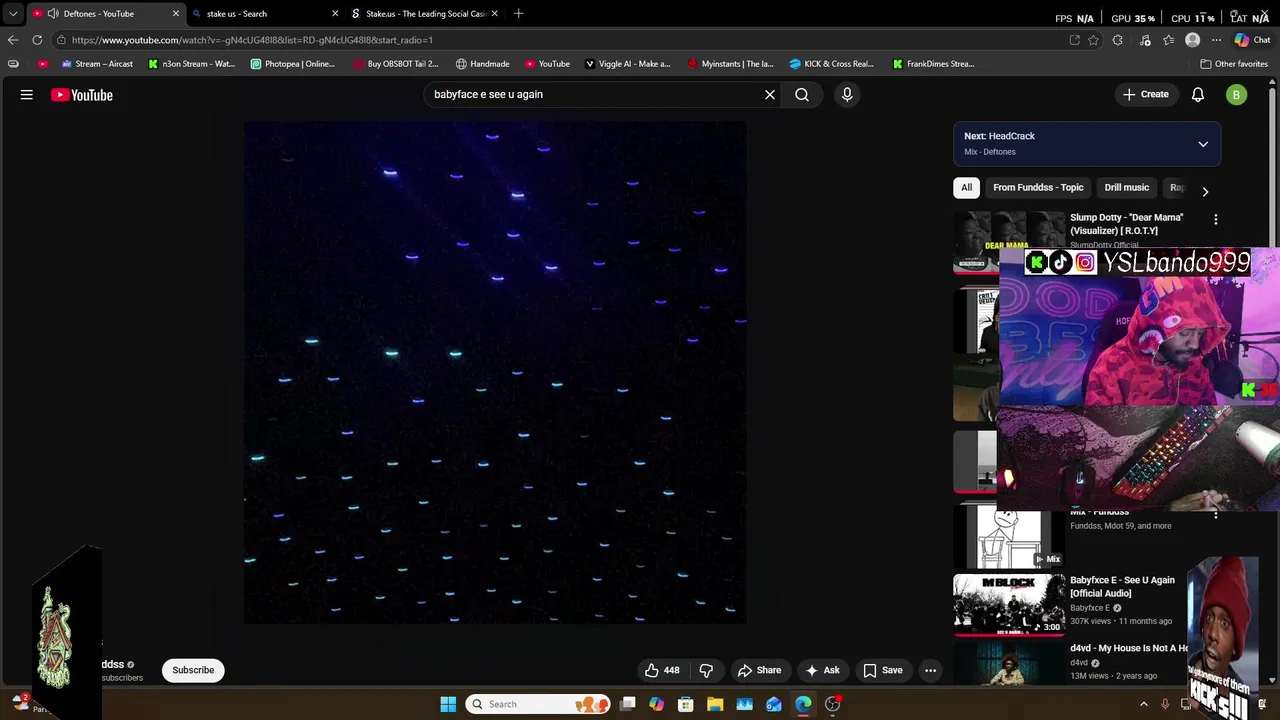Open more actions for the video
Image resolution: width=1280 pixels, height=720 pixels.
931,670
